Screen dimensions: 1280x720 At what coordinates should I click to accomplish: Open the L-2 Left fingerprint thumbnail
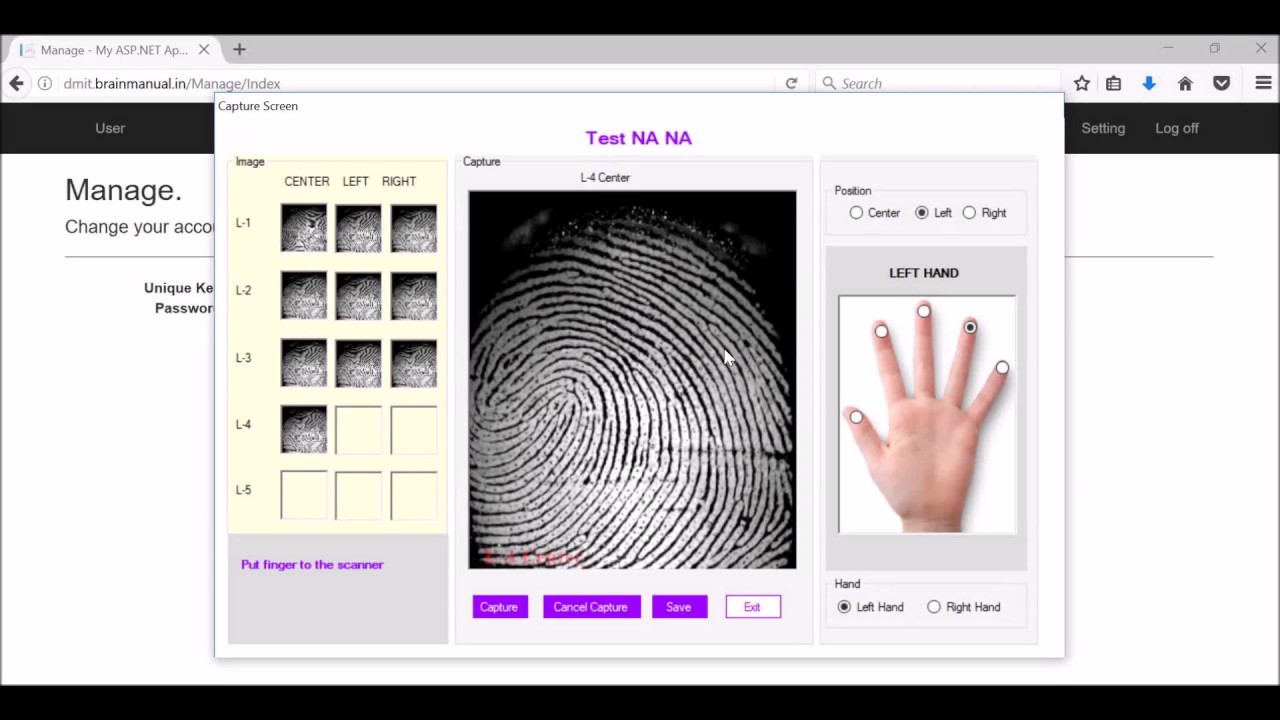pyautogui.click(x=359, y=296)
